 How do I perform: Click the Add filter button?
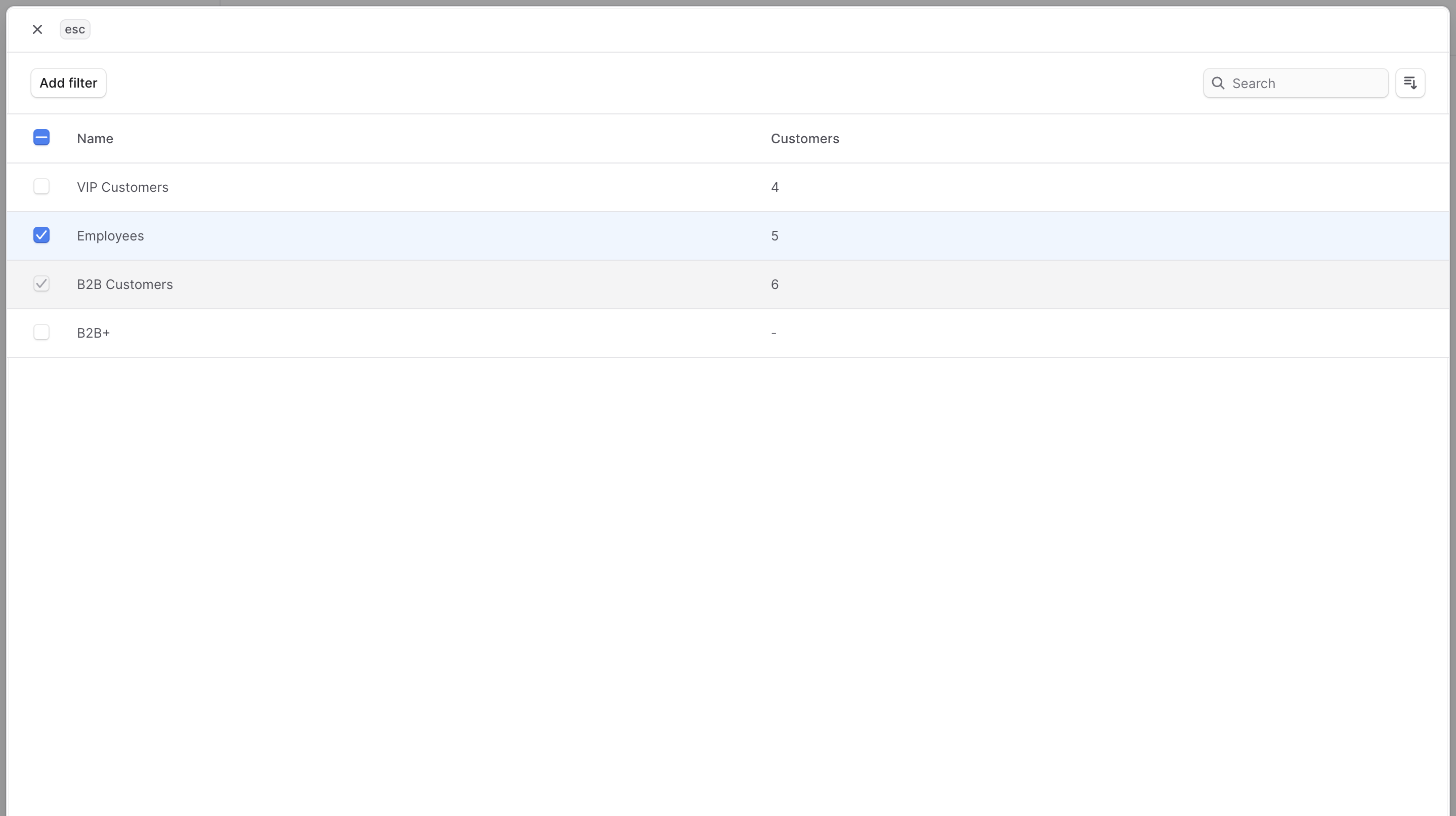[x=68, y=83]
